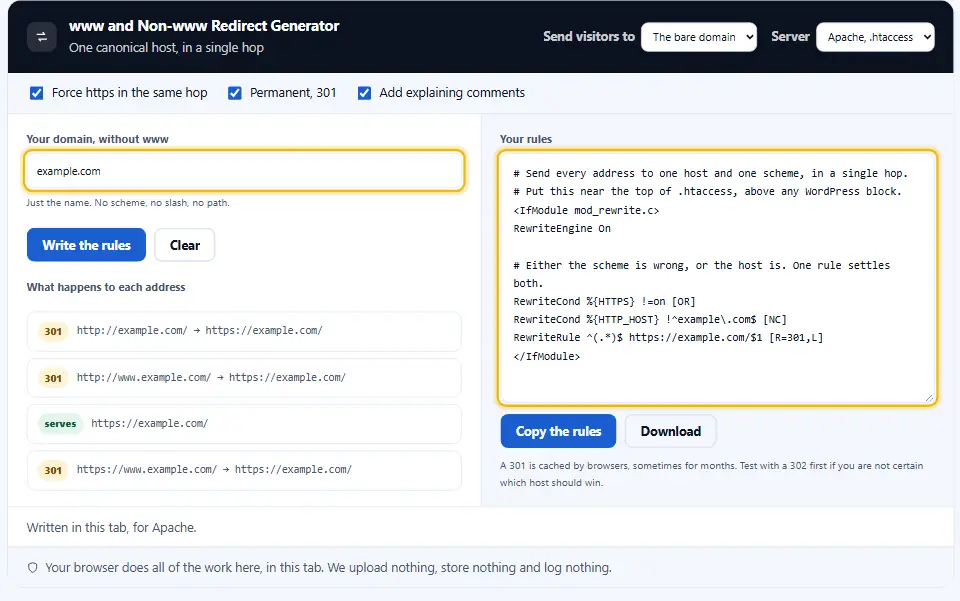960x601 pixels.
Task: Click the 'One canonical host' subtitle
Action: (x=167, y=48)
